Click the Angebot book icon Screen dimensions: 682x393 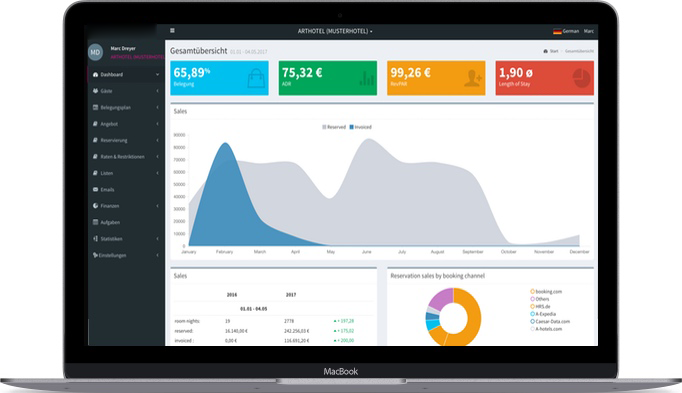(x=95, y=124)
